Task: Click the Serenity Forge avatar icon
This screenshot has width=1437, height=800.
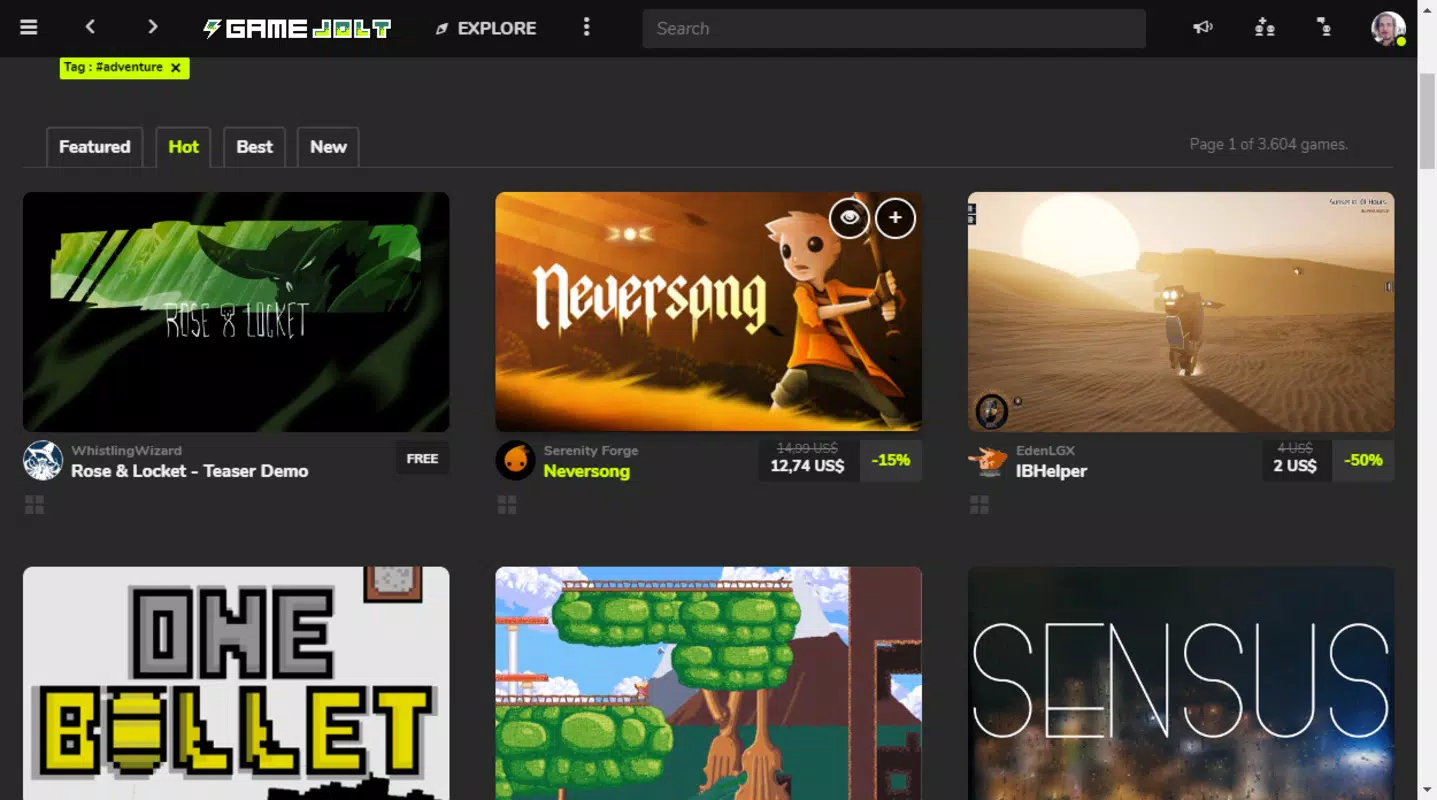Action: pyautogui.click(x=516, y=461)
